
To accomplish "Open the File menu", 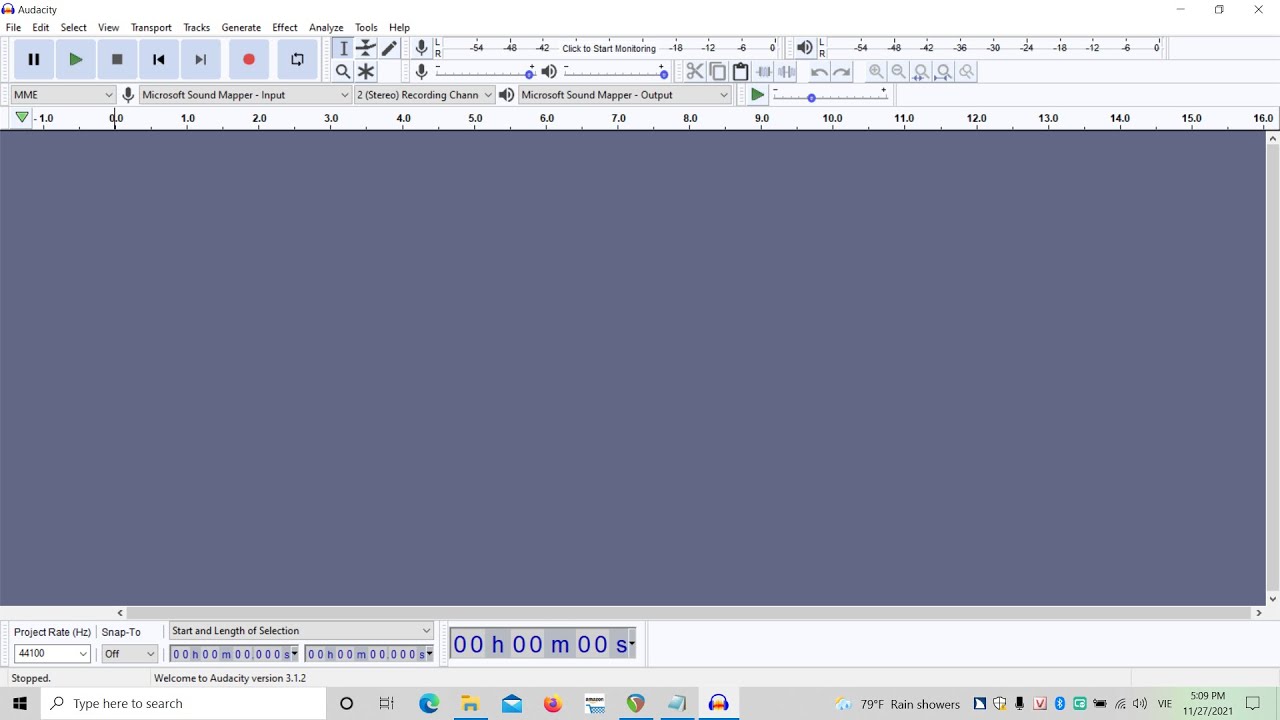I will 13,27.
